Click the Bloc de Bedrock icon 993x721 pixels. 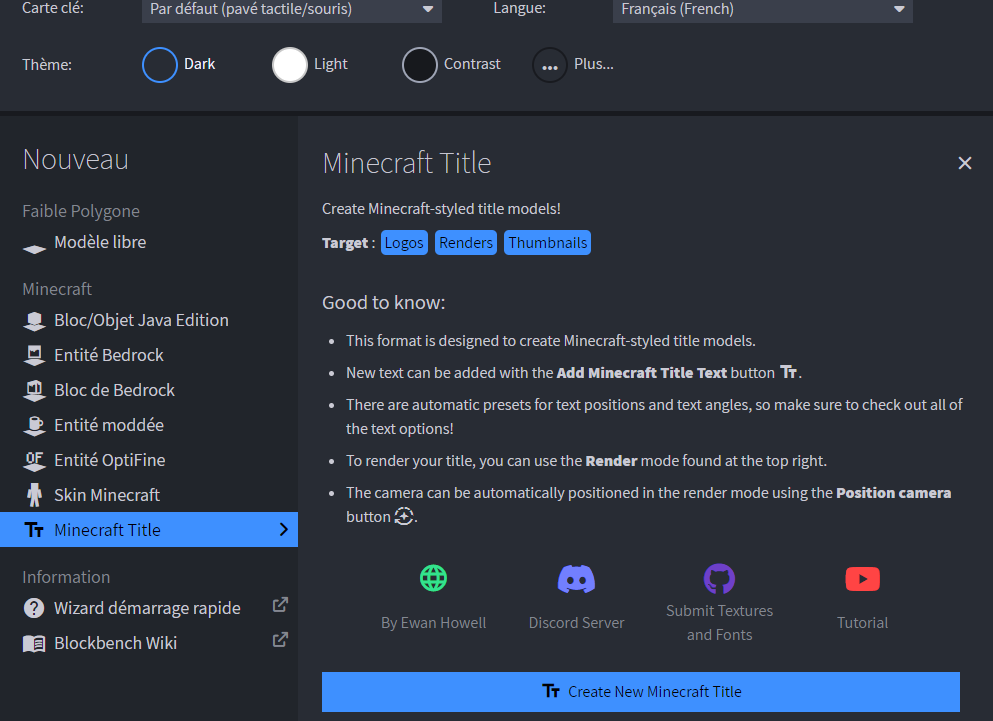[34, 390]
